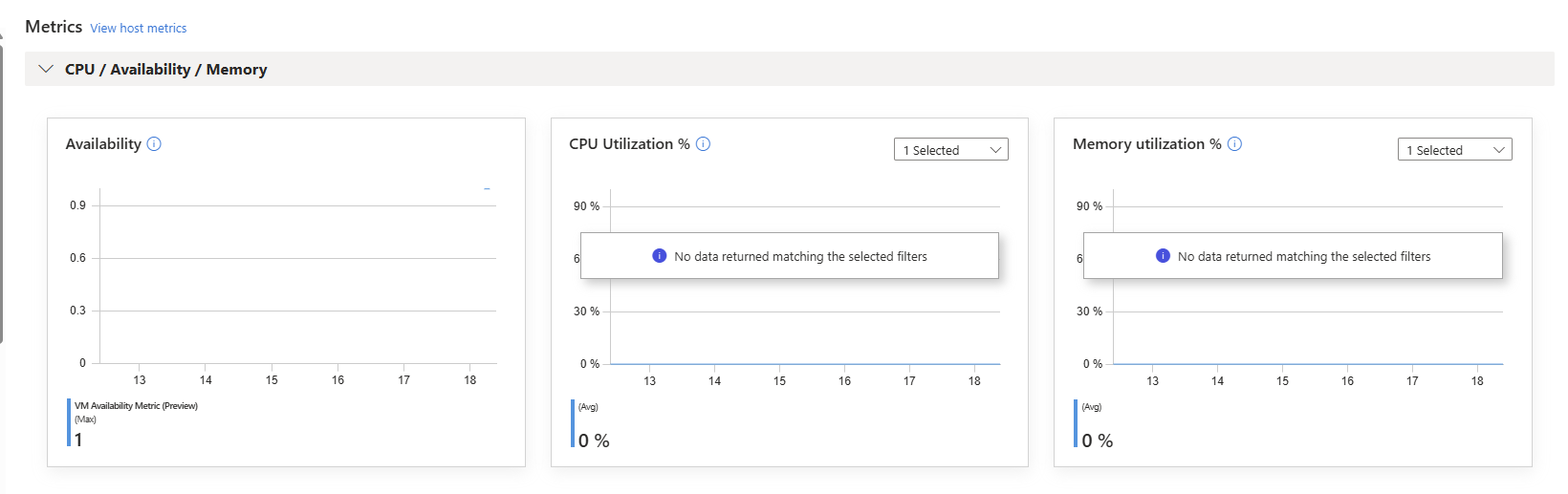Click the CPU / Availability / Memory header title

coord(165,69)
